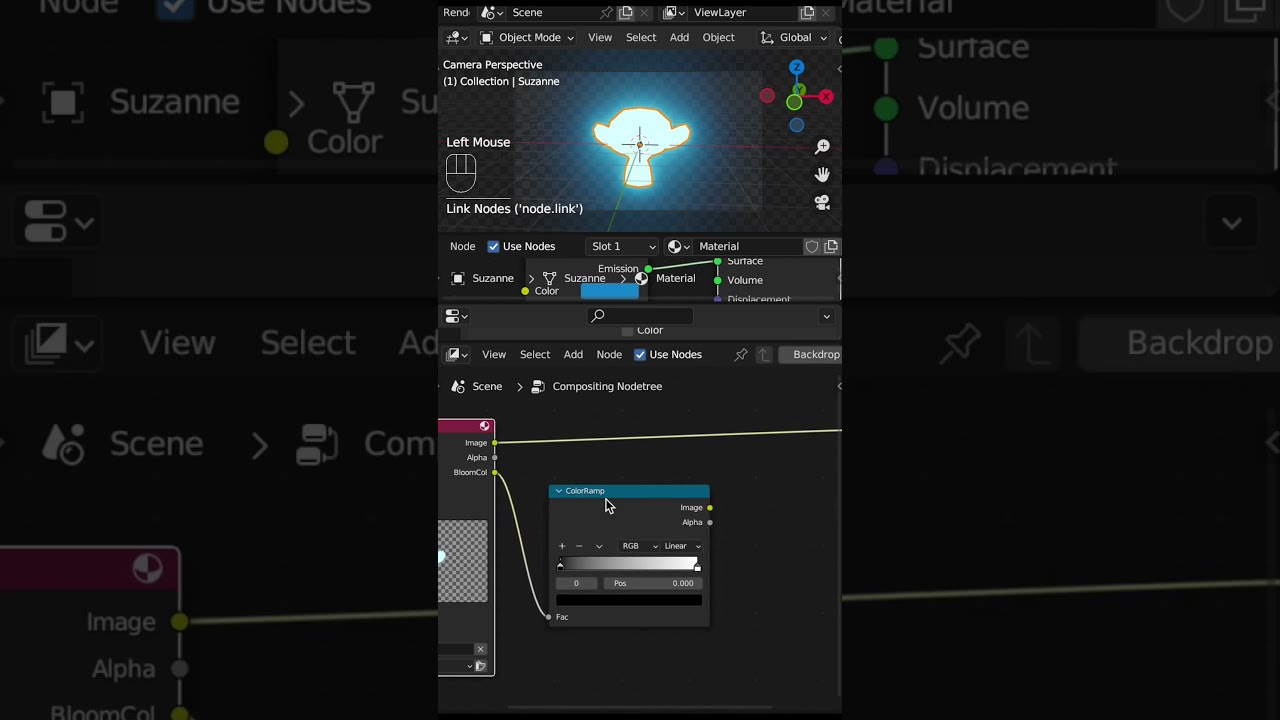Click the ColorRamp Image output socket
This screenshot has width=1280, height=720.
710,508
